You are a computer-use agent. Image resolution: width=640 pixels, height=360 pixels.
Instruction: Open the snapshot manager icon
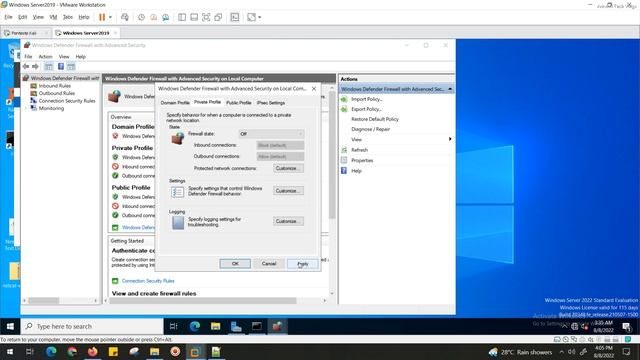tap(166, 17)
